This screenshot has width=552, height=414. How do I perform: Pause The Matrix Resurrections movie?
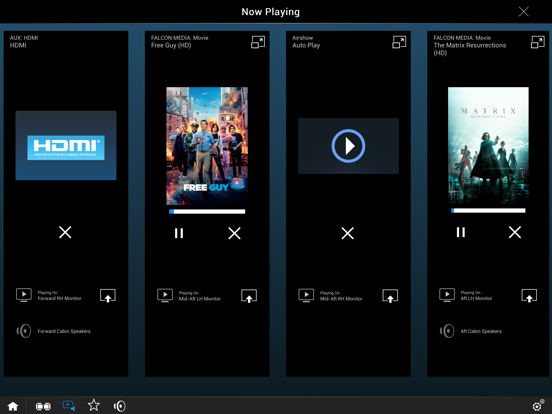[460, 232]
